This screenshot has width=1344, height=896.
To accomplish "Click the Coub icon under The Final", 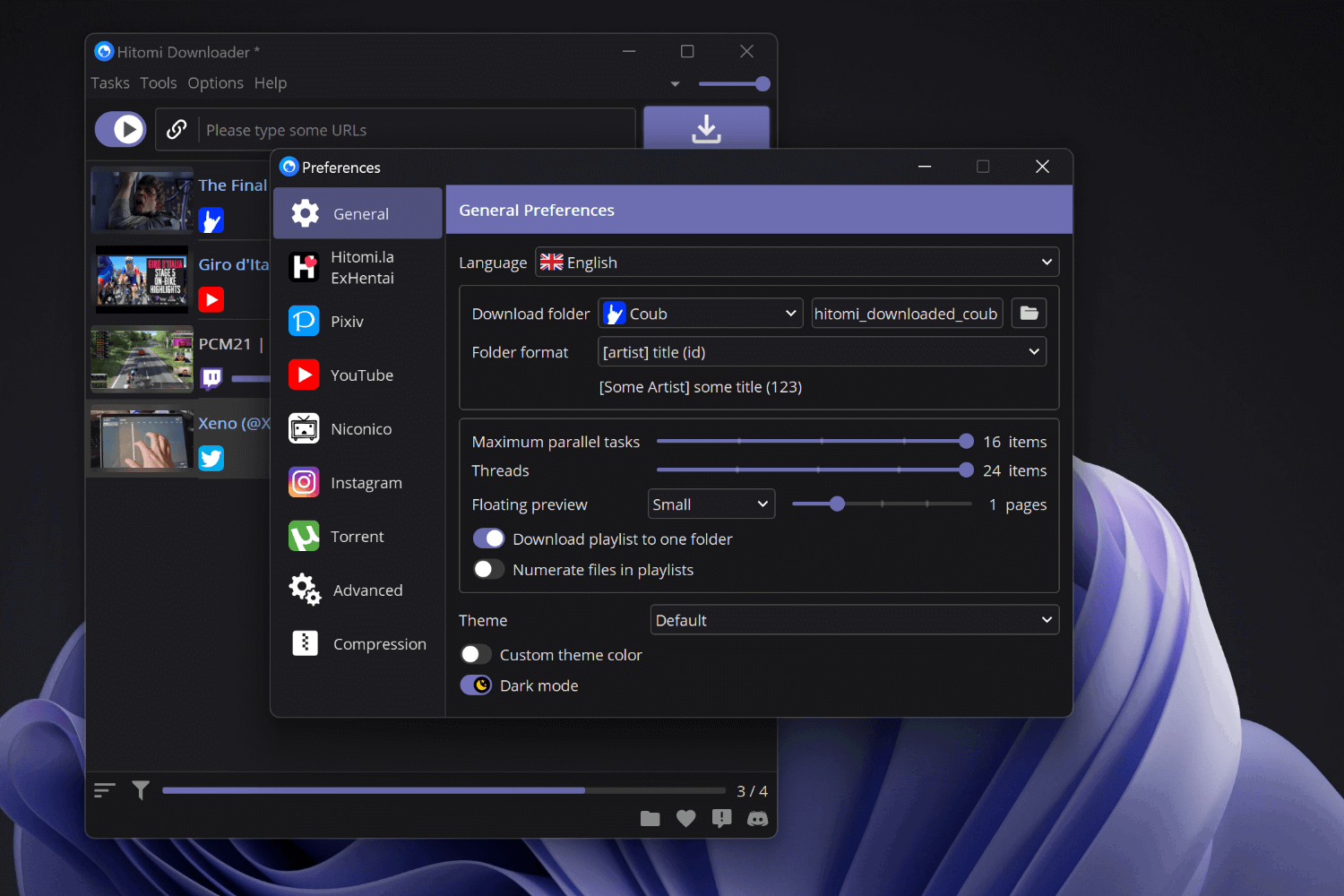I will pyautogui.click(x=211, y=220).
